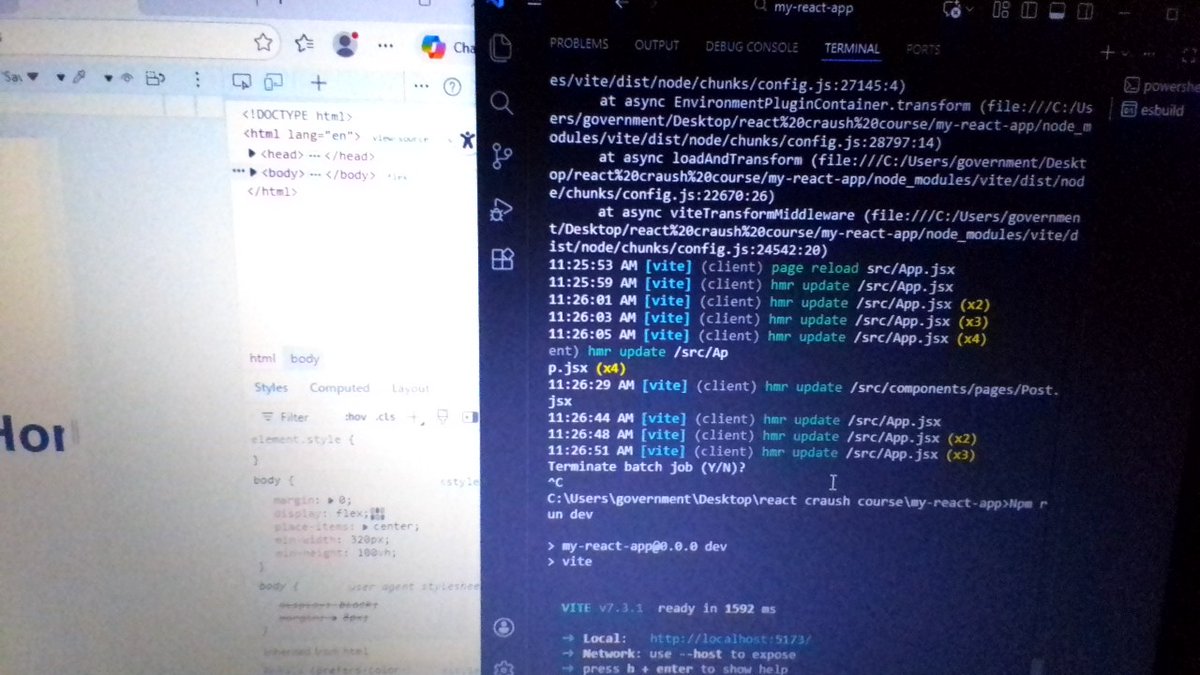Open the dropdown arrow beside Sa label
The height and width of the screenshot is (675, 1200).
coord(32,77)
